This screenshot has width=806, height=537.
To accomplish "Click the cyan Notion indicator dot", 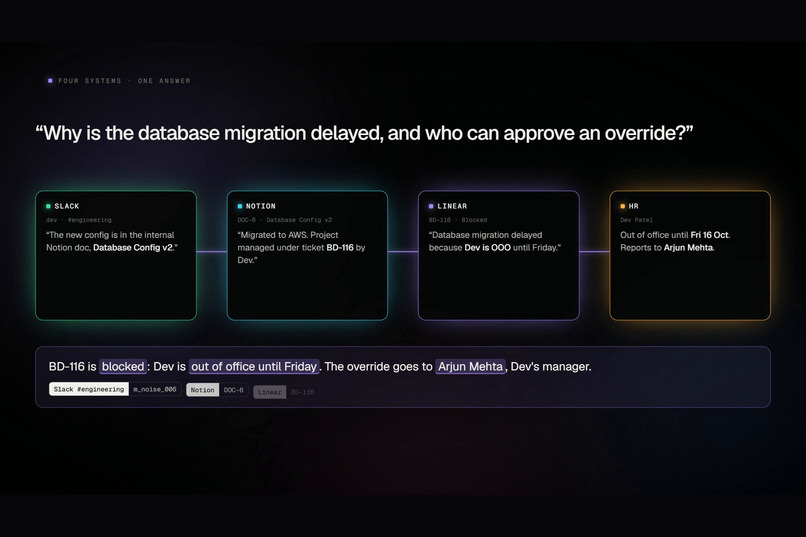I will (x=240, y=206).
